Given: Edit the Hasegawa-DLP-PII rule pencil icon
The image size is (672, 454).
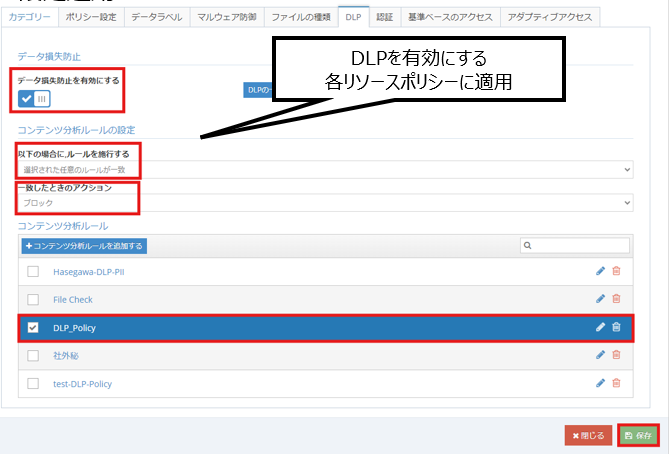Looking at the screenshot, I should [600, 271].
